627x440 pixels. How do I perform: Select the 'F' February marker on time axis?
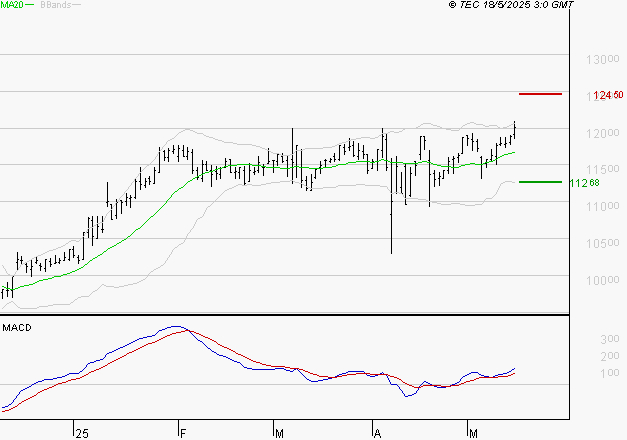pos(182,433)
